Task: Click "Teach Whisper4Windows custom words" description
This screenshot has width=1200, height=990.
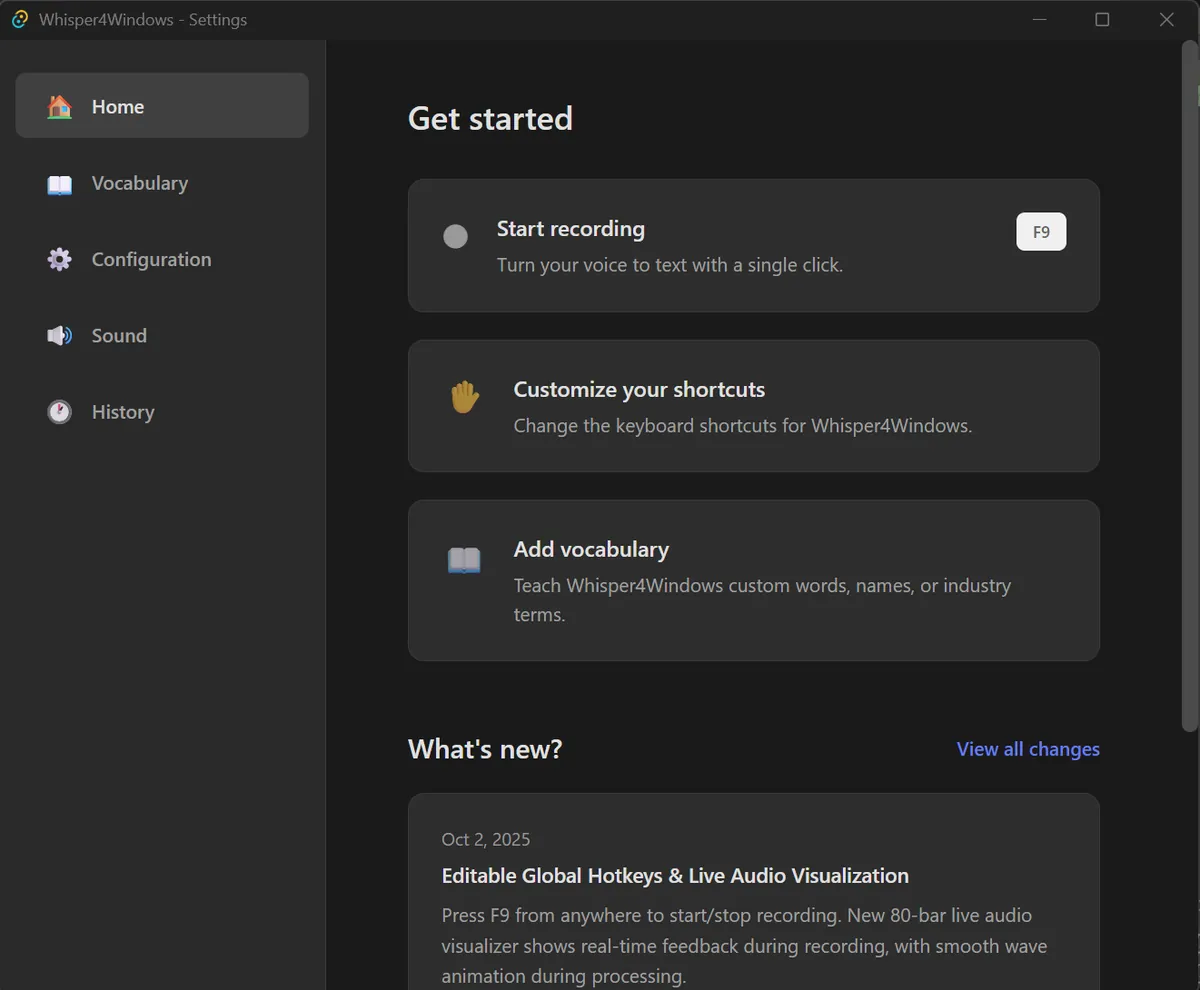Action: pos(762,600)
